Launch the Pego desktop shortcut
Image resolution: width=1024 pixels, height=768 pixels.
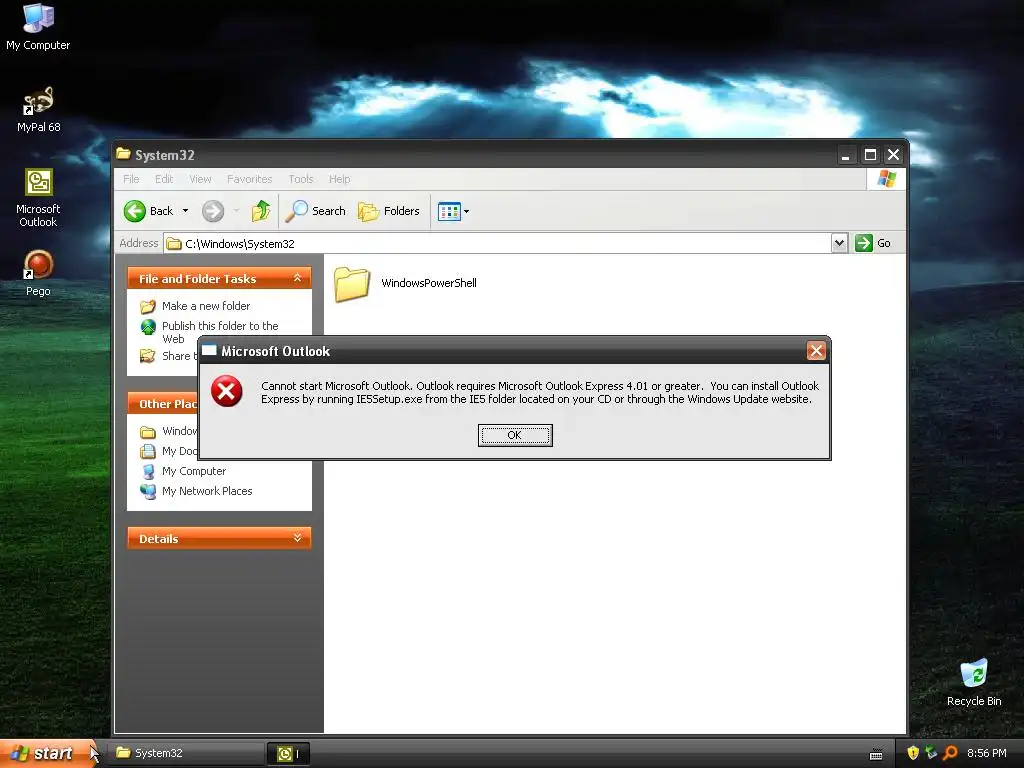(39, 273)
